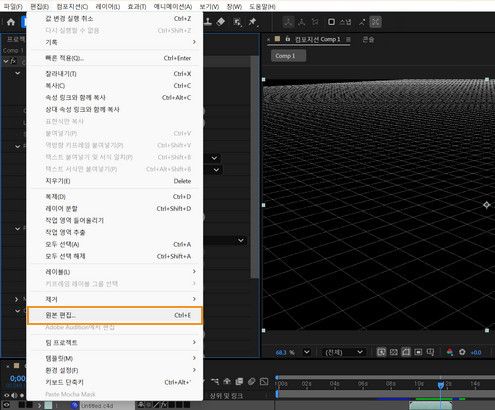Select 빠른 적용(Q)... menu entry
Viewport: 495px width, 410px height.
115,58
